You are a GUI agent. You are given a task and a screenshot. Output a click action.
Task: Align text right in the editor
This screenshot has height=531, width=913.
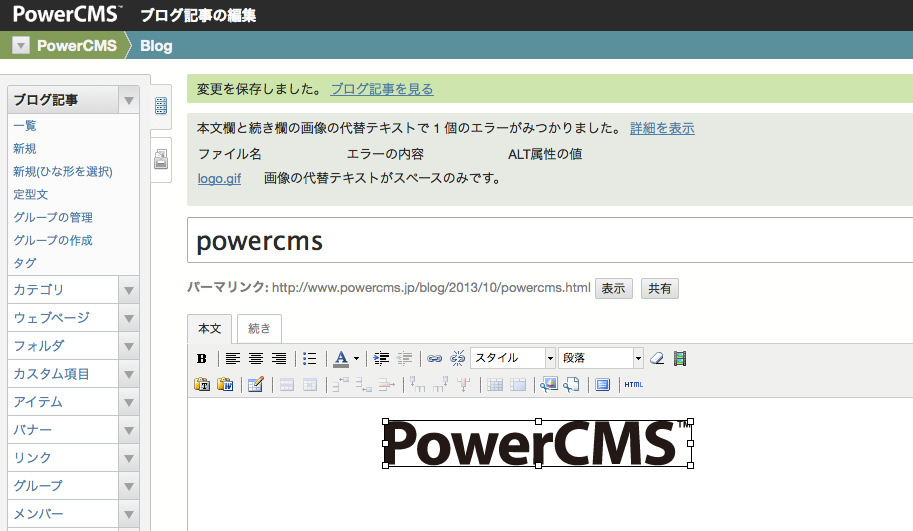[x=279, y=358]
